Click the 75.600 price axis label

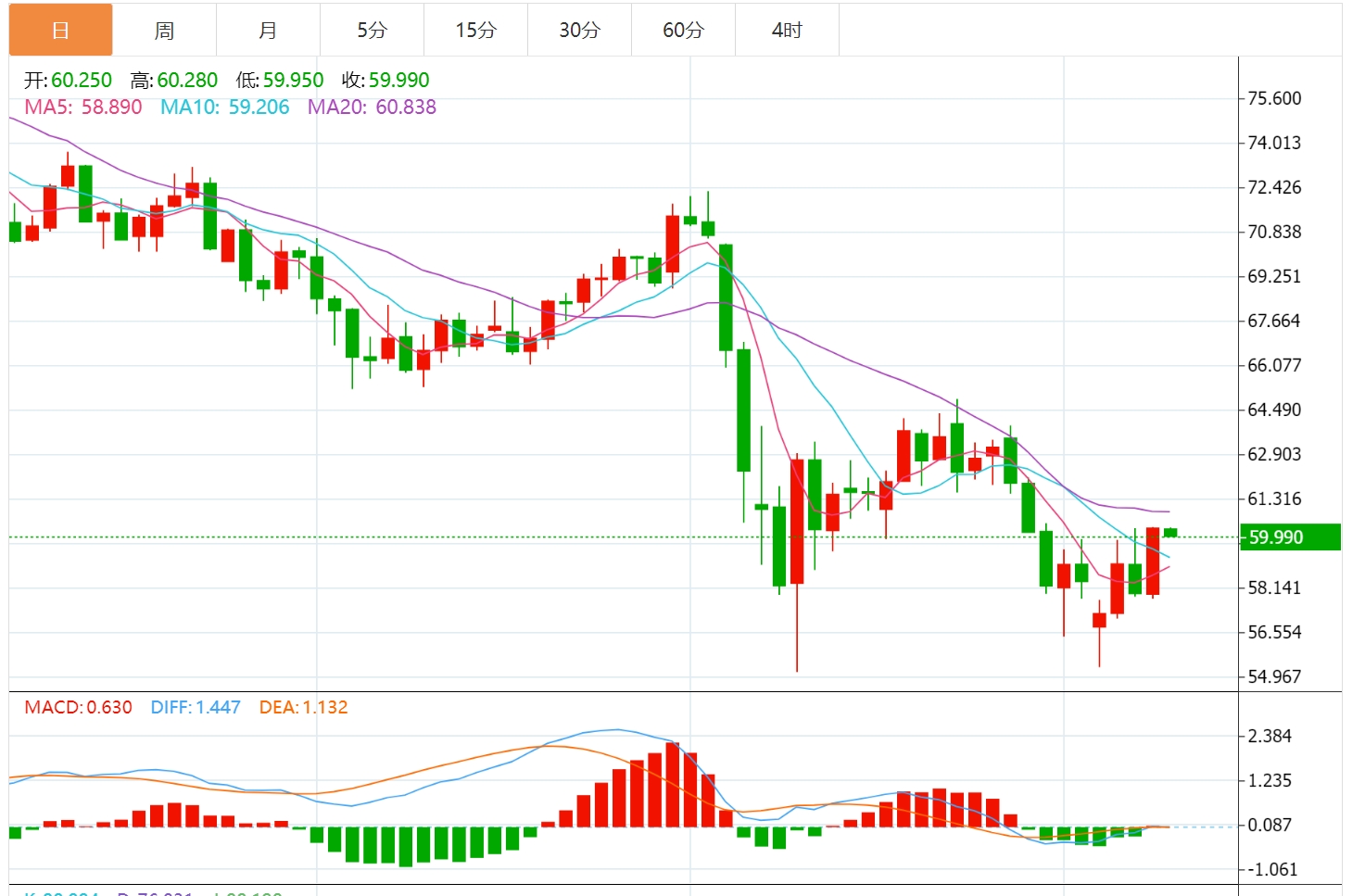click(x=1274, y=98)
